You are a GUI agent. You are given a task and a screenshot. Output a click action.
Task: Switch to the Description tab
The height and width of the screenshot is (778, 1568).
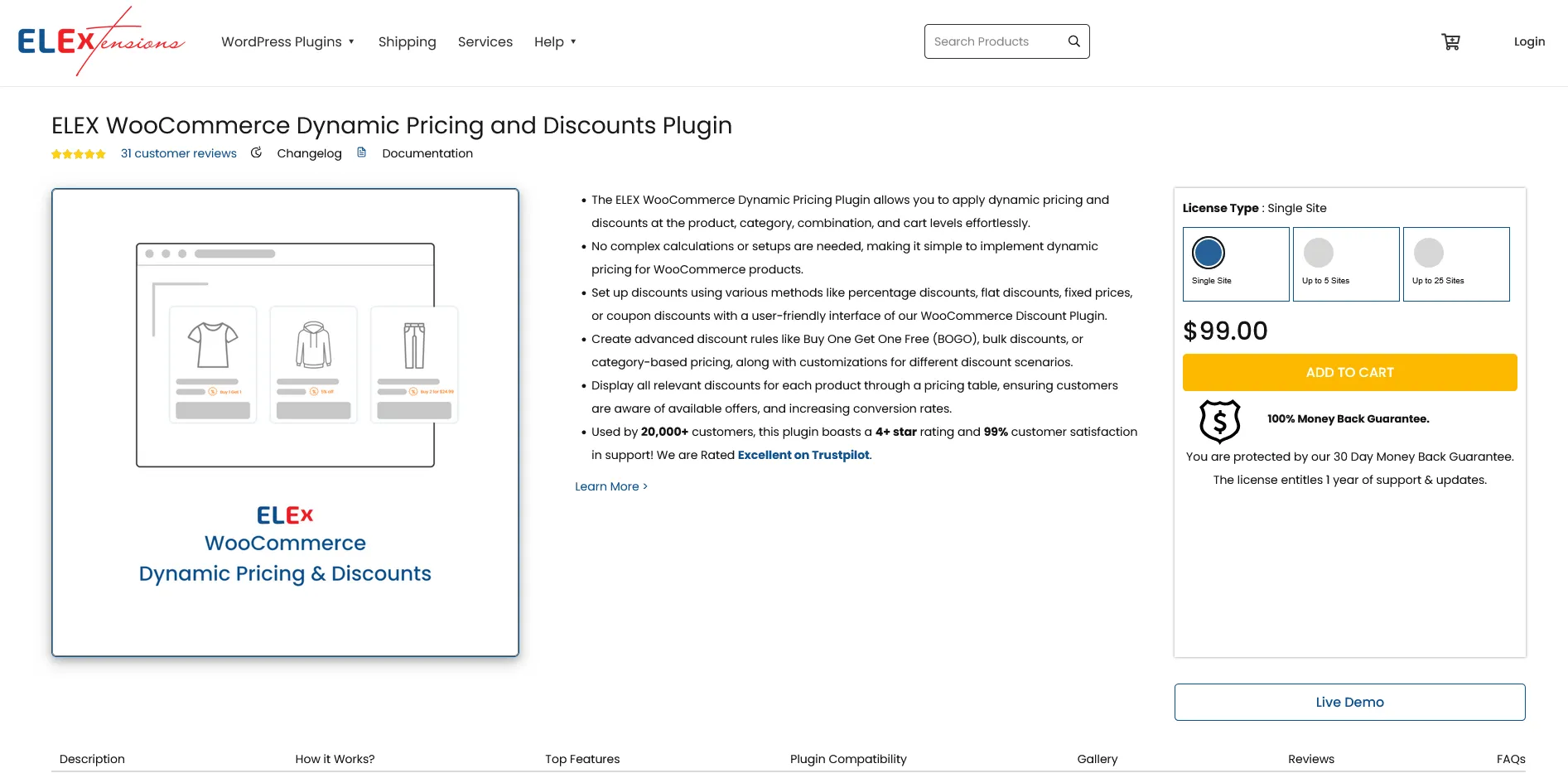(x=92, y=759)
